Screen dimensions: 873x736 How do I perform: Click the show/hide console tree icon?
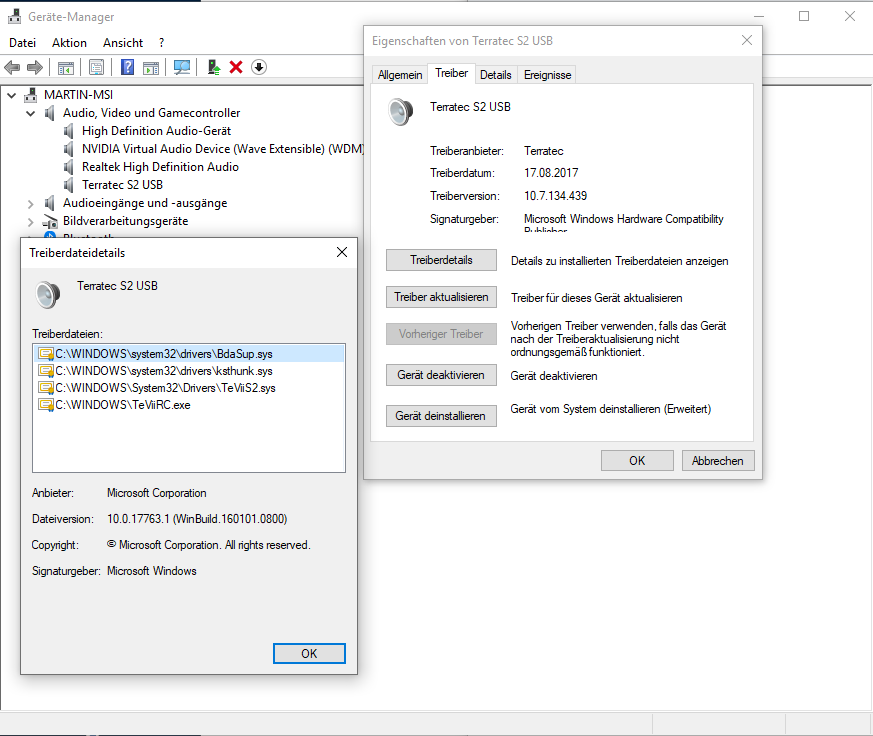pos(65,67)
